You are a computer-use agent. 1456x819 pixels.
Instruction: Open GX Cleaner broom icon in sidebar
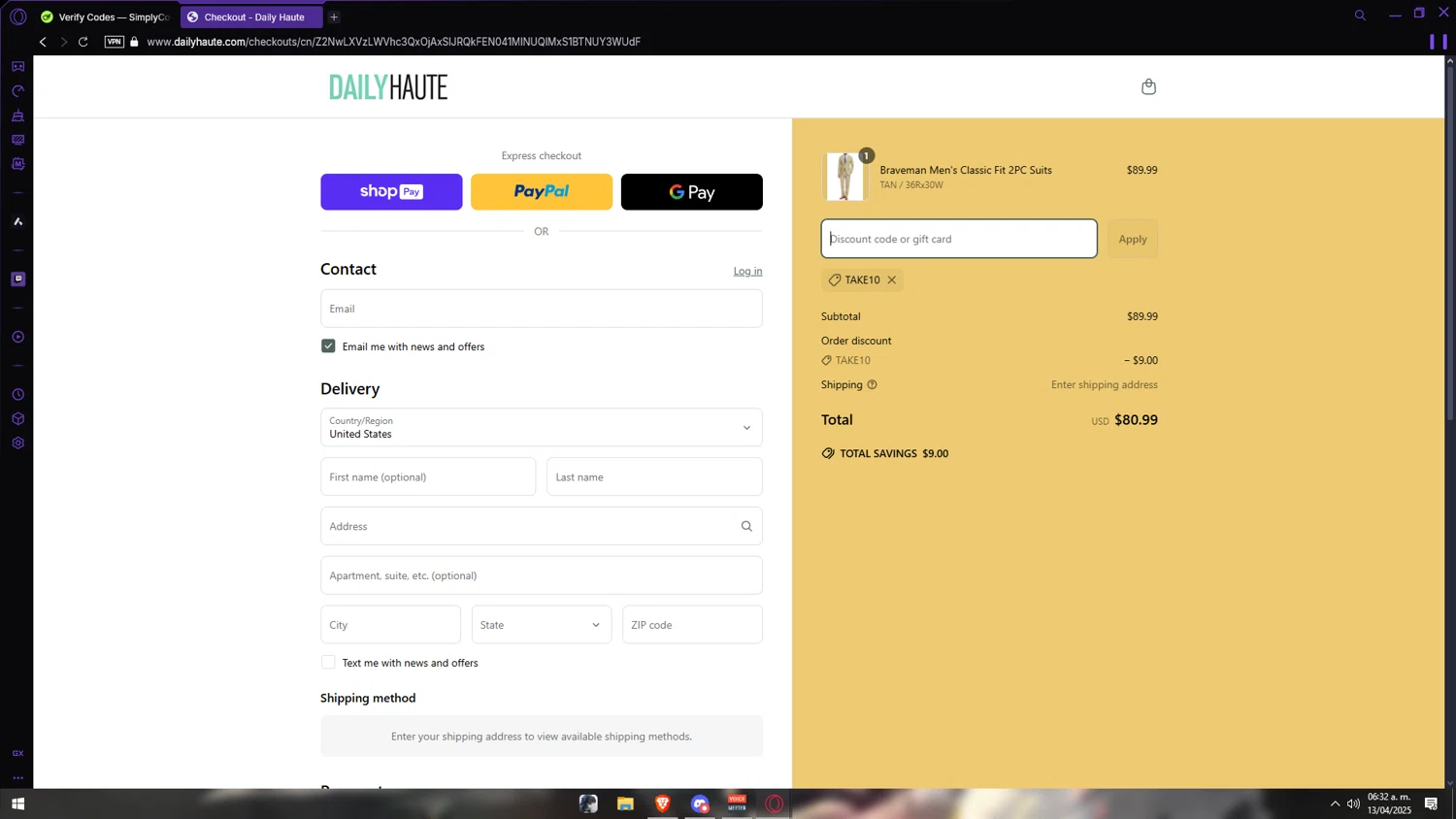click(x=17, y=115)
